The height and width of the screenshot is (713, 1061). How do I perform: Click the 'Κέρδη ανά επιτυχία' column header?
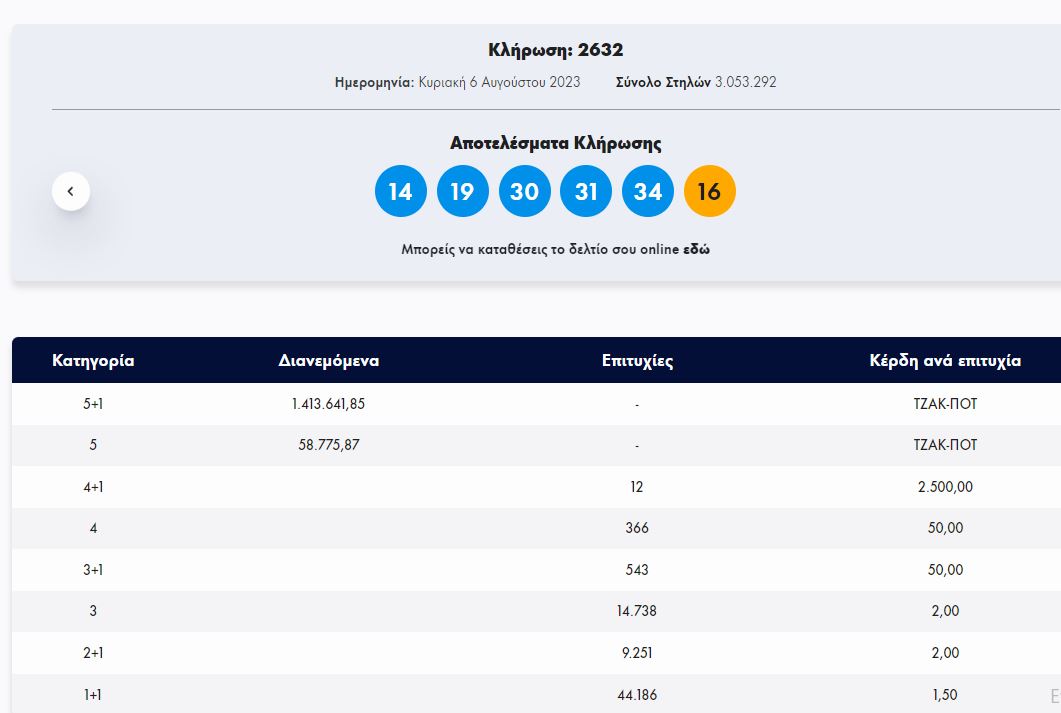coord(945,361)
